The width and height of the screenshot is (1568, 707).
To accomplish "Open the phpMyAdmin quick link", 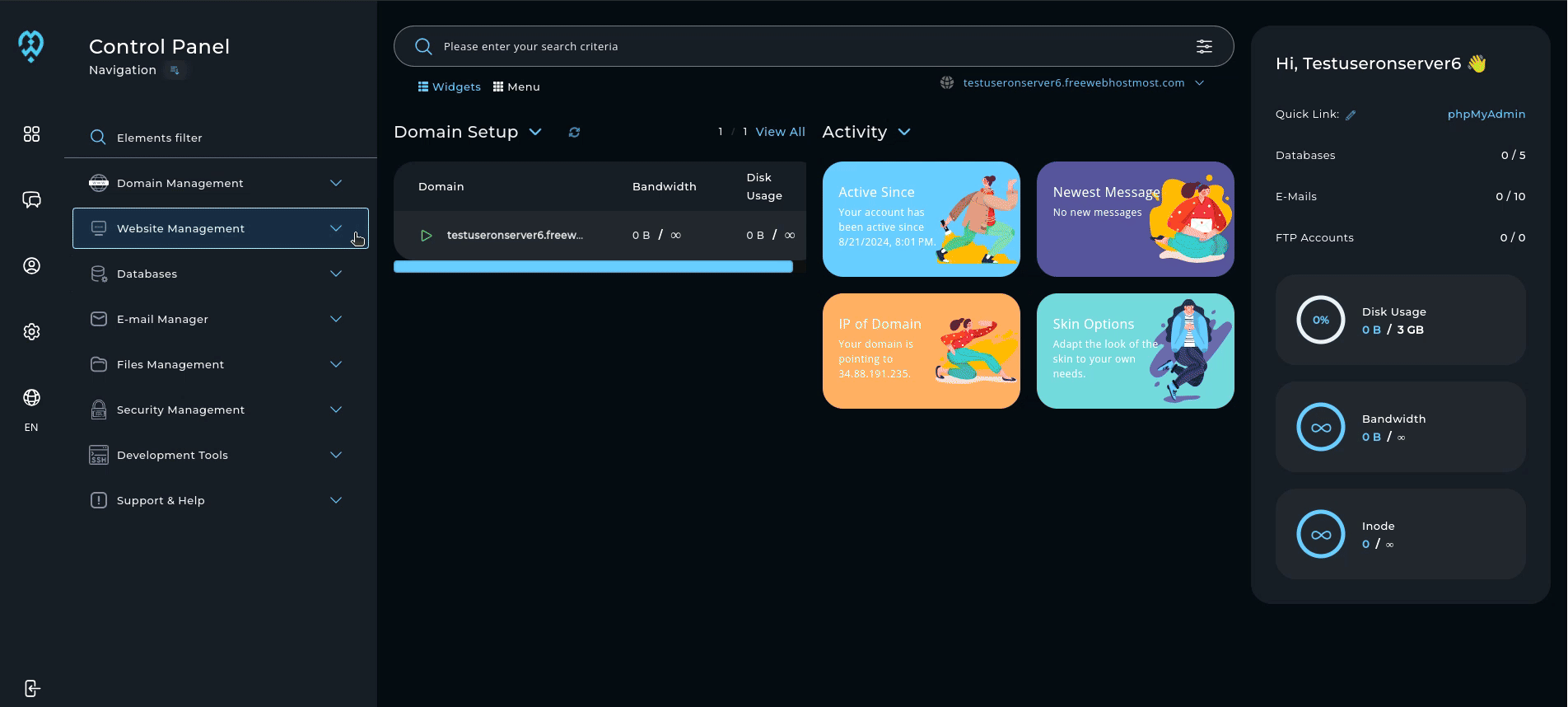I will coord(1486,115).
